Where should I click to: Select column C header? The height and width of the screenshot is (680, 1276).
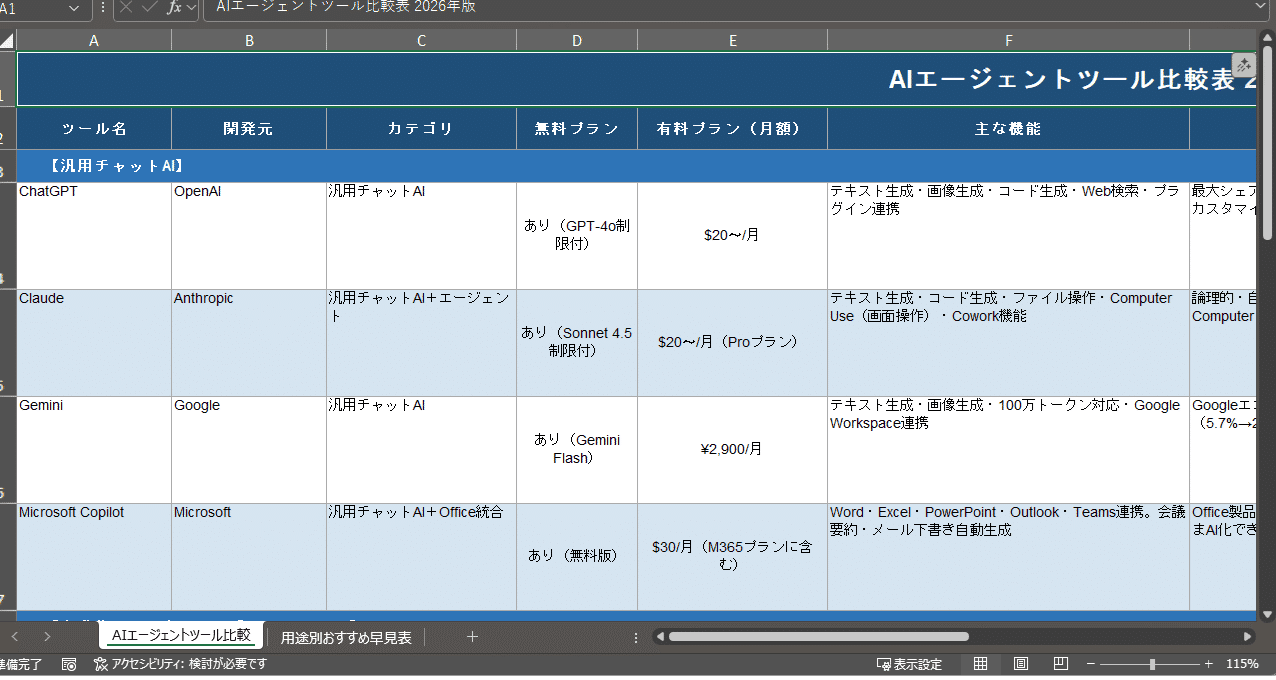tap(421, 41)
